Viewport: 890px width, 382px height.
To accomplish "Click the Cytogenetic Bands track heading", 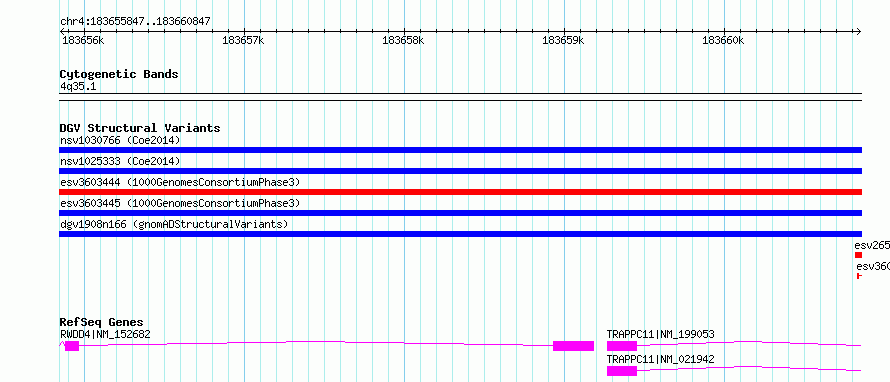I will coord(119,74).
